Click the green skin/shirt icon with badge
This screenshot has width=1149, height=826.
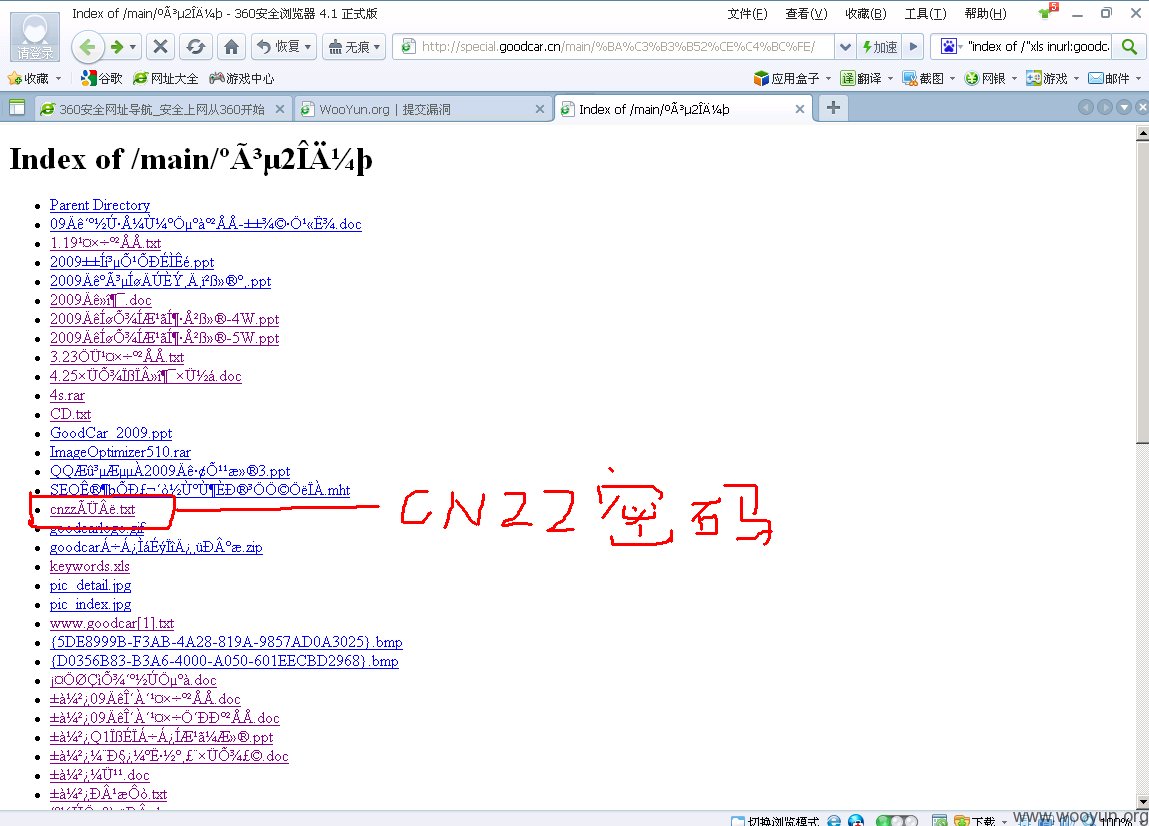coord(1047,11)
